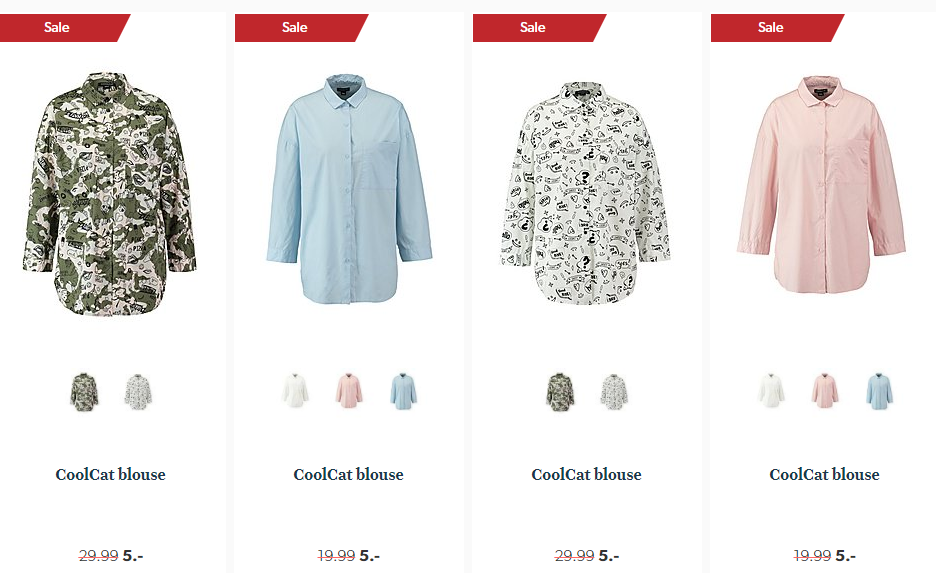Pick pink variant thumbnail under fourth blouse
The height and width of the screenshot is (573, 936).
825,391
